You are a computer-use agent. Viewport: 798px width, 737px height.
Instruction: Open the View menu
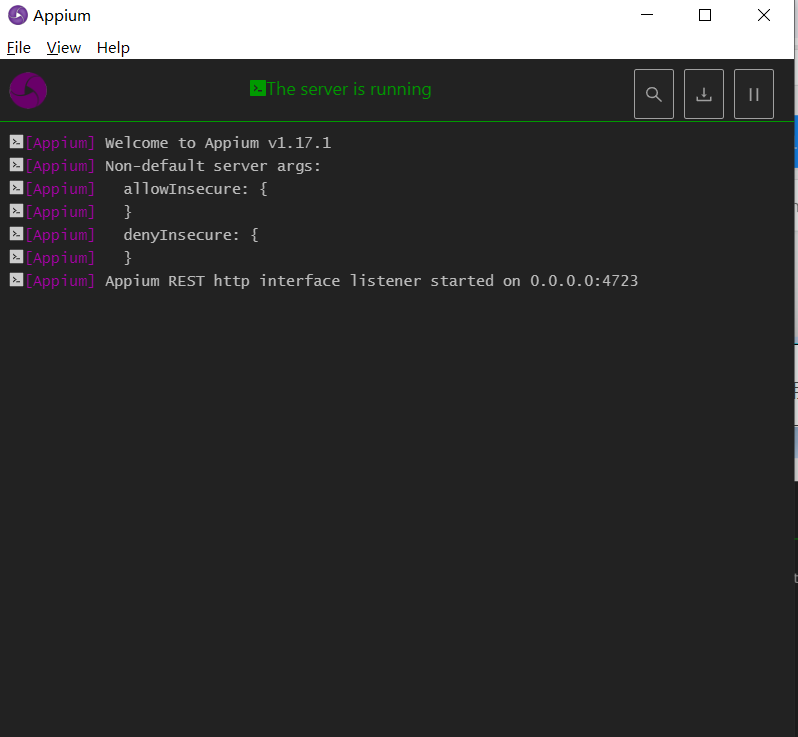coord(64,48)
